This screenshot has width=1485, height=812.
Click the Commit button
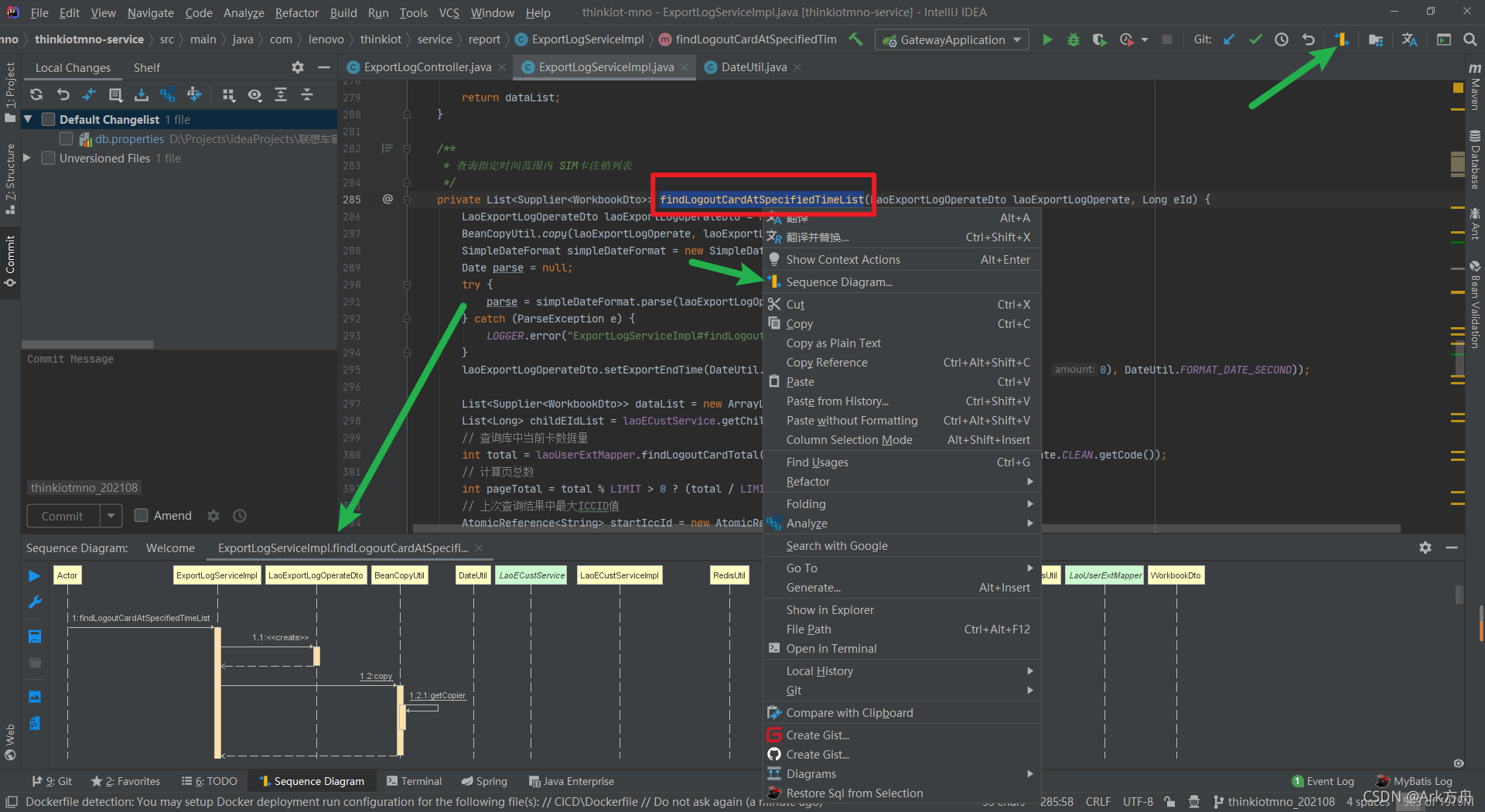pyautogui.click(x=63, y=516)
